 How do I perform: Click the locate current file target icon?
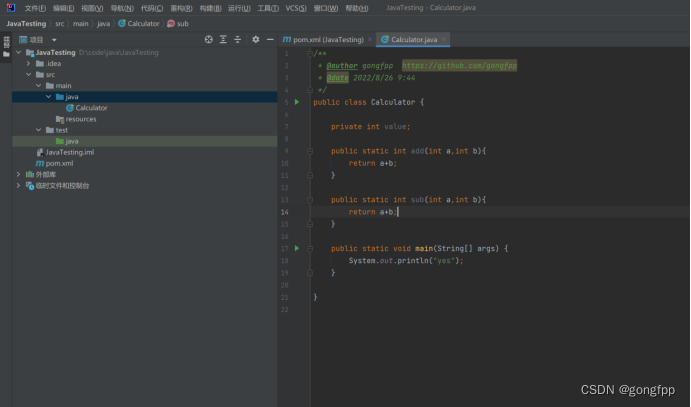pos(209,40)
